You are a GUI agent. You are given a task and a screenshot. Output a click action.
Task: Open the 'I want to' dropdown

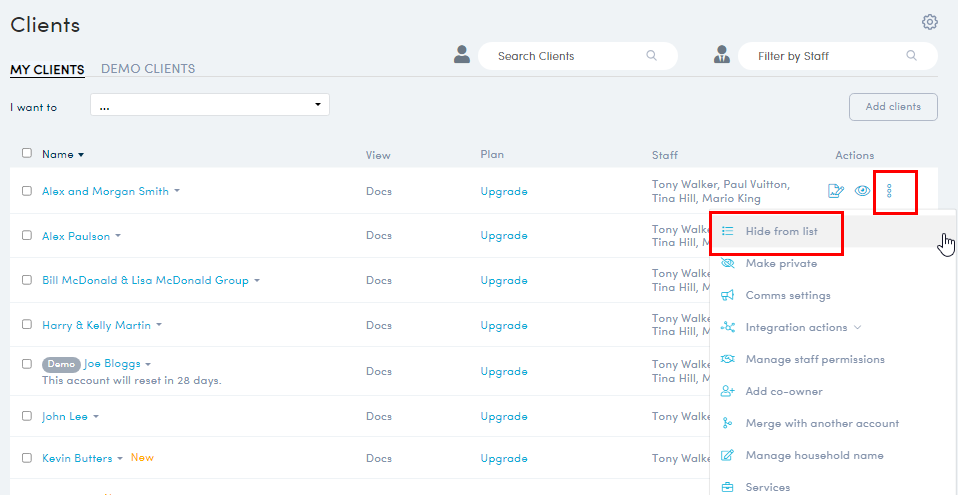click(x=209, y=106)
